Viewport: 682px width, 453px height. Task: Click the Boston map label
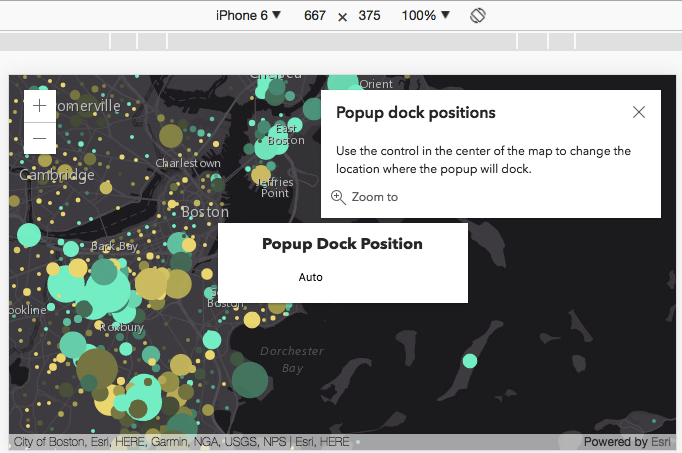[205, 212]
